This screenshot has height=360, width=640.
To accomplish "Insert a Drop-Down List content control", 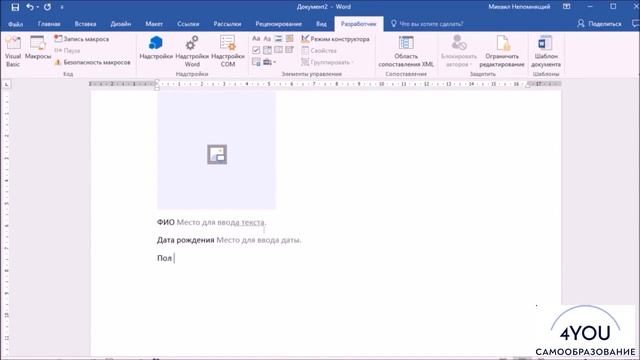I will pyautogui.click(x=278, y=50).
